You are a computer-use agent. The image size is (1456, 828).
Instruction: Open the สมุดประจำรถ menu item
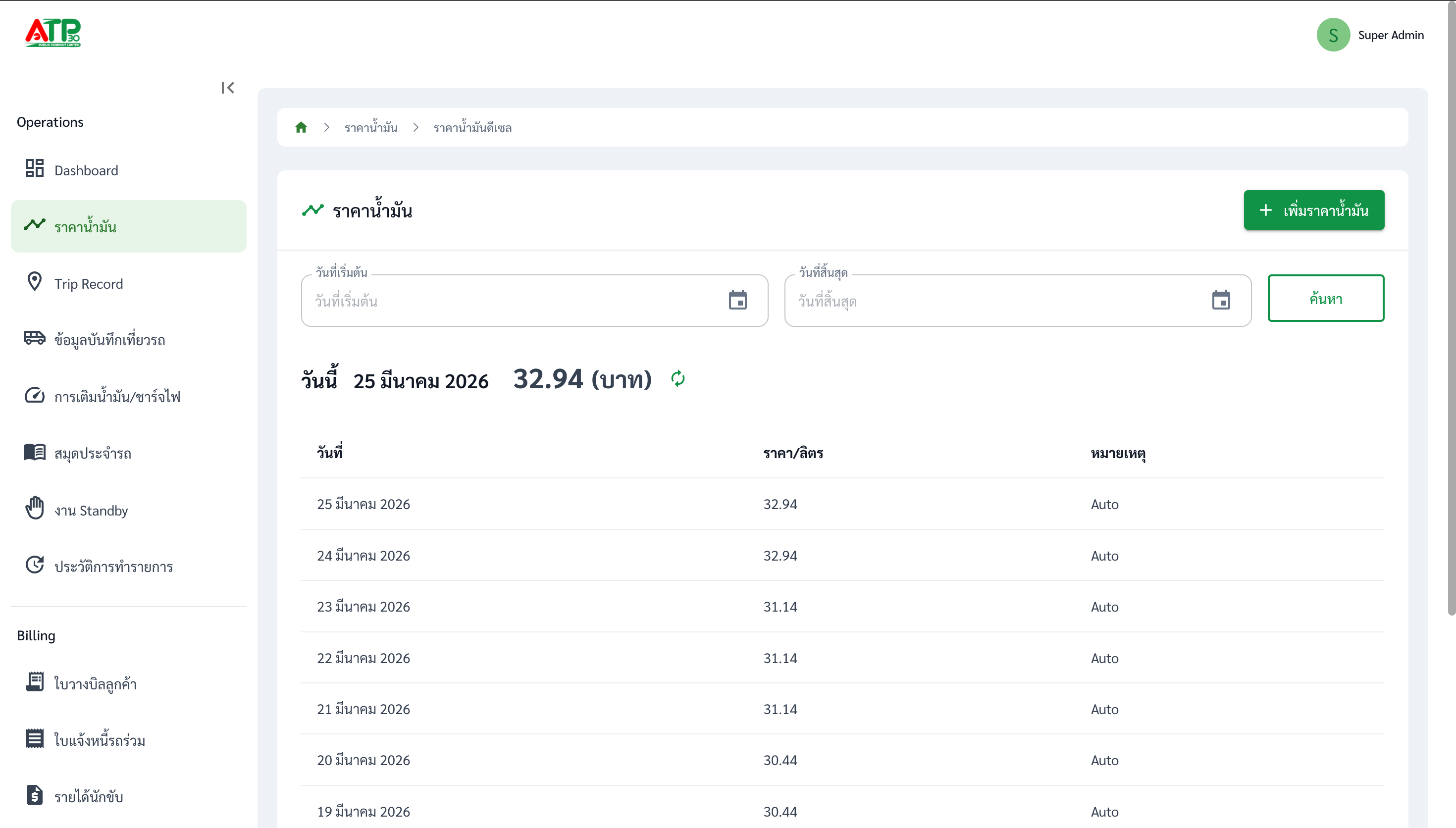[x=128, y=453]
